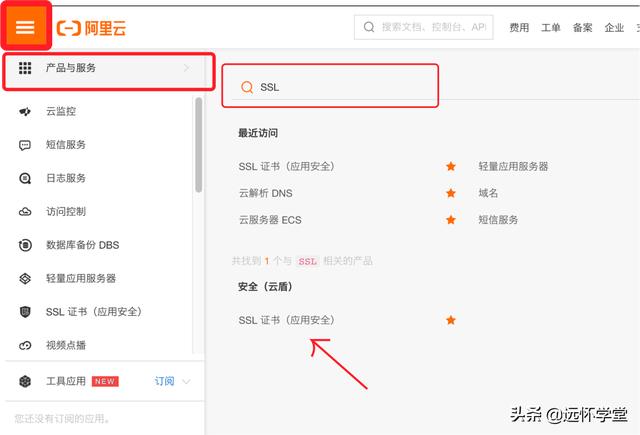Open 日志服务 in the sidebar
This screenshot has width=640, height=435.
click(x=66, y=178)
